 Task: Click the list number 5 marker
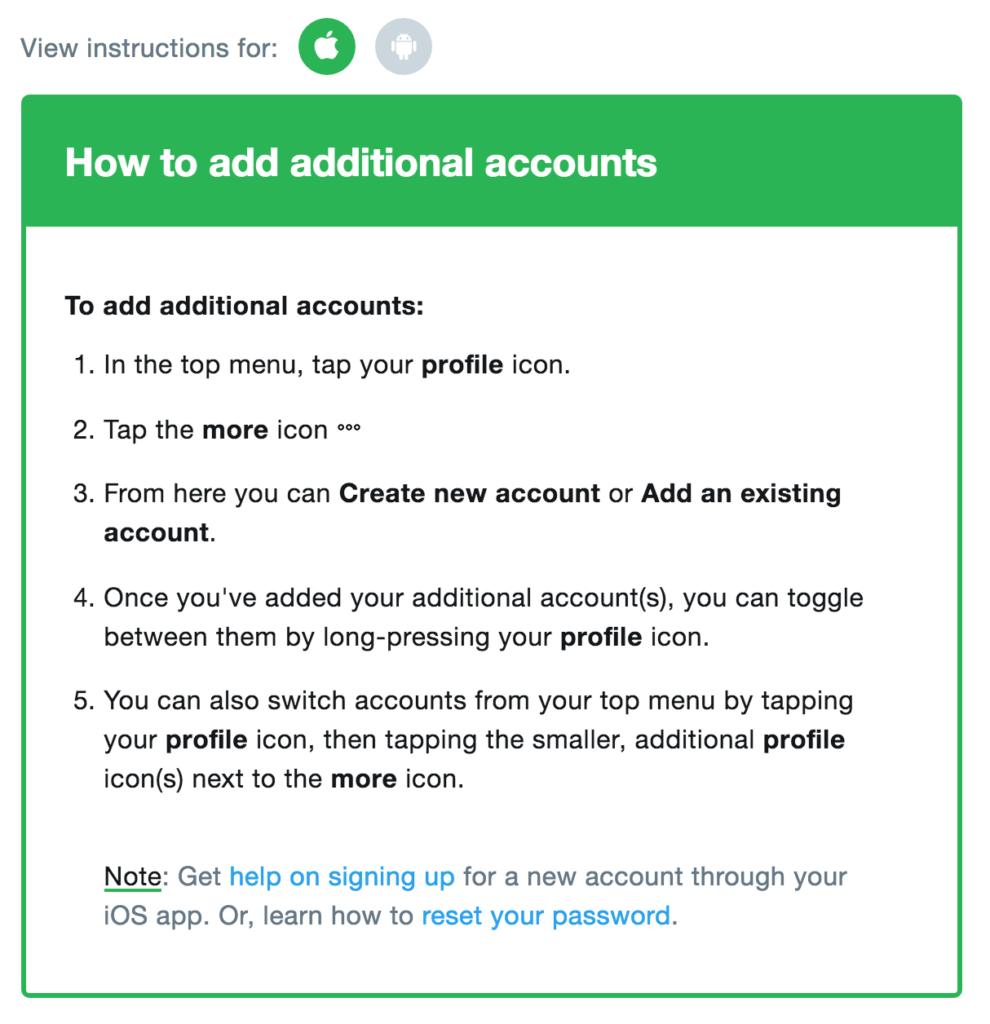tap(84, 700)
